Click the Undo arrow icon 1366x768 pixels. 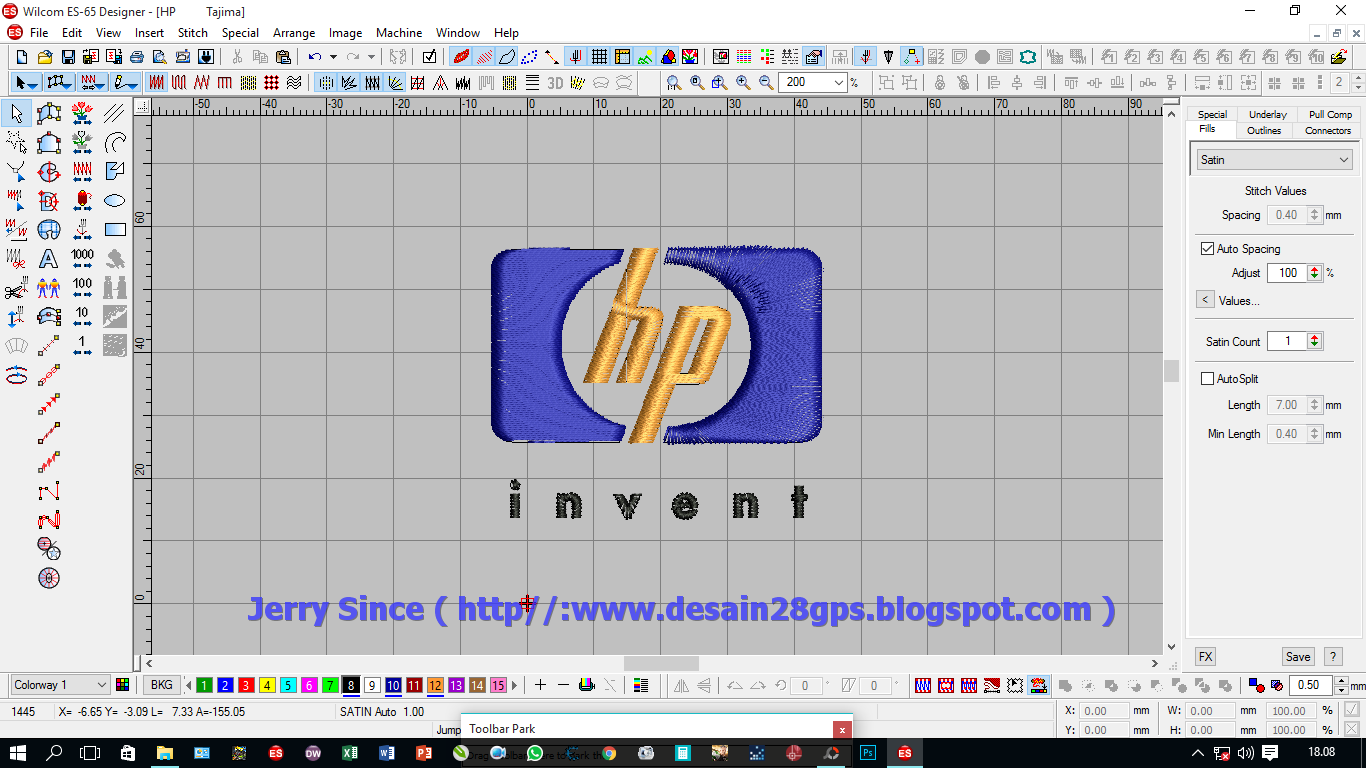315,57
